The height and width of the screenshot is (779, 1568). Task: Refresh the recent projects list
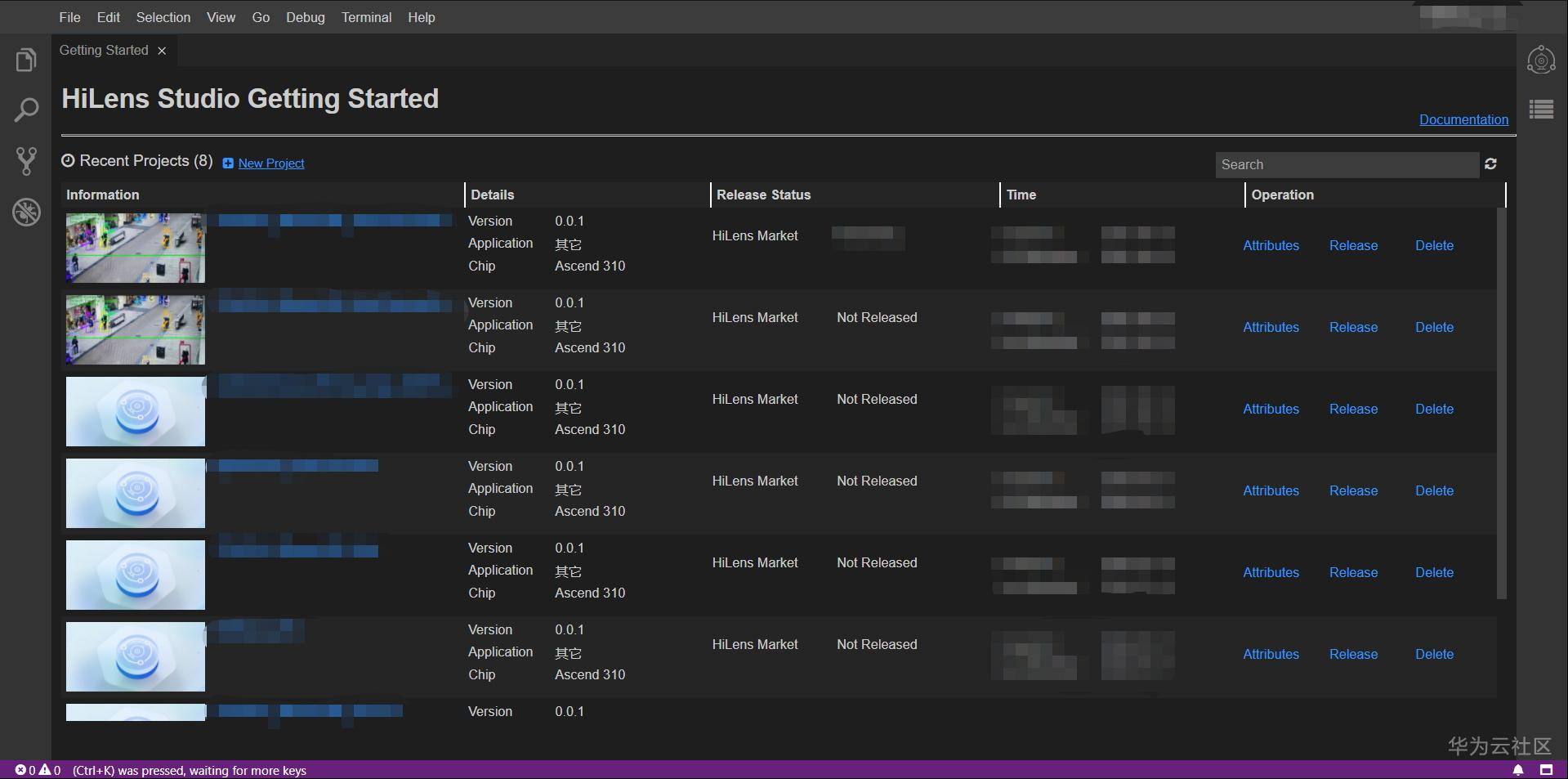pos(1490,164)
